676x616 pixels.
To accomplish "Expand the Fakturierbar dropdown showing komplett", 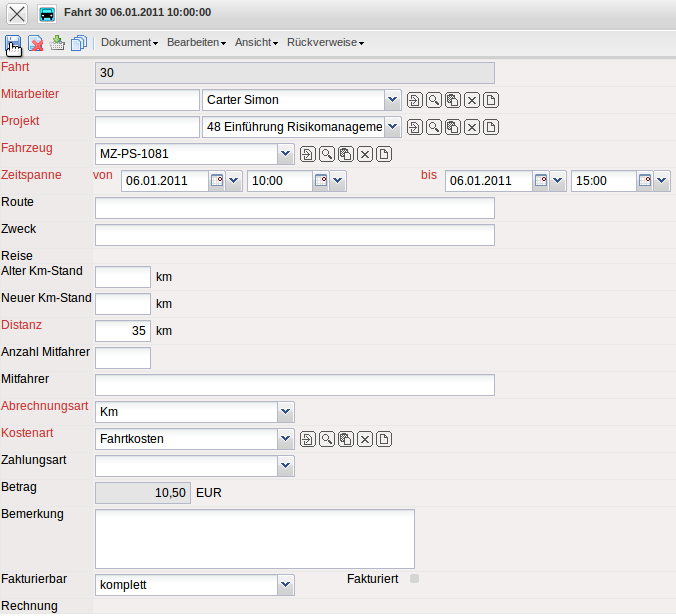I will [x=285, y=585].
